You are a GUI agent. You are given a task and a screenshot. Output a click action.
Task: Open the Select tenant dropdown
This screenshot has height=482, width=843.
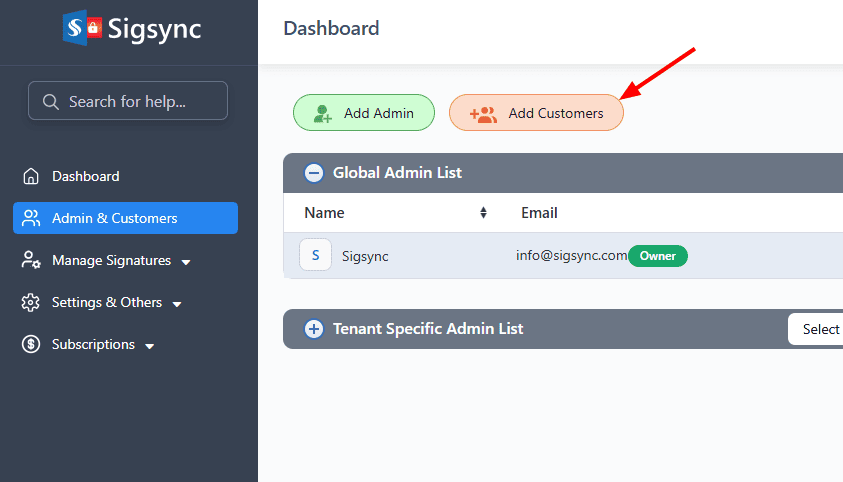click(x=818, y=329)
